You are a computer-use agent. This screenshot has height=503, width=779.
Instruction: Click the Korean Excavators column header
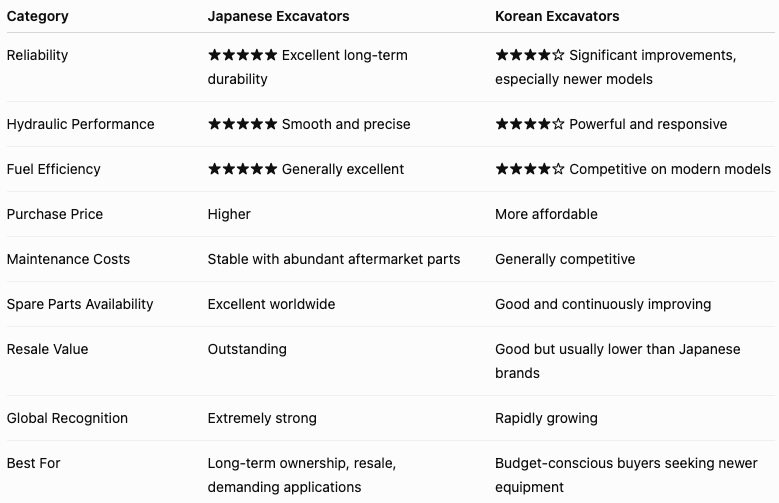click(x=557, y=16)
